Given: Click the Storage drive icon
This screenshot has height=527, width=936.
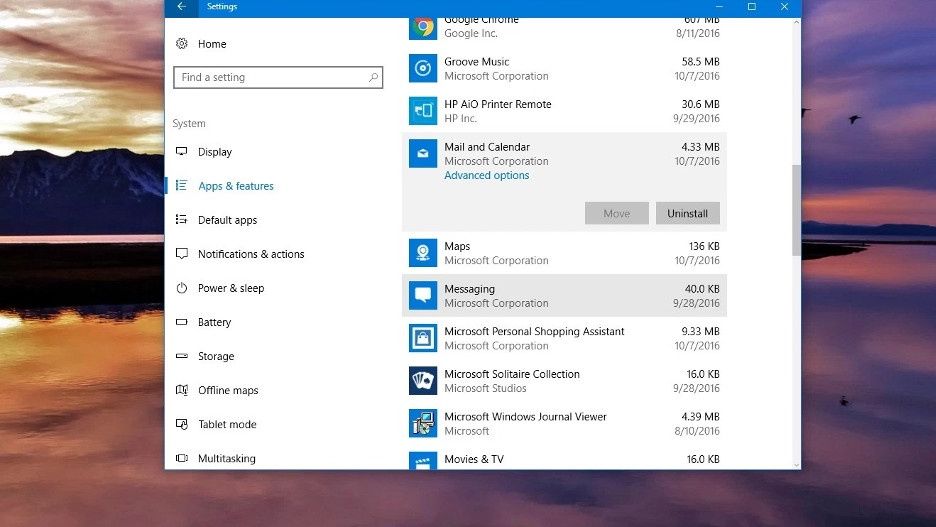Looking at the screenshot, I should (x=182, y=356).
